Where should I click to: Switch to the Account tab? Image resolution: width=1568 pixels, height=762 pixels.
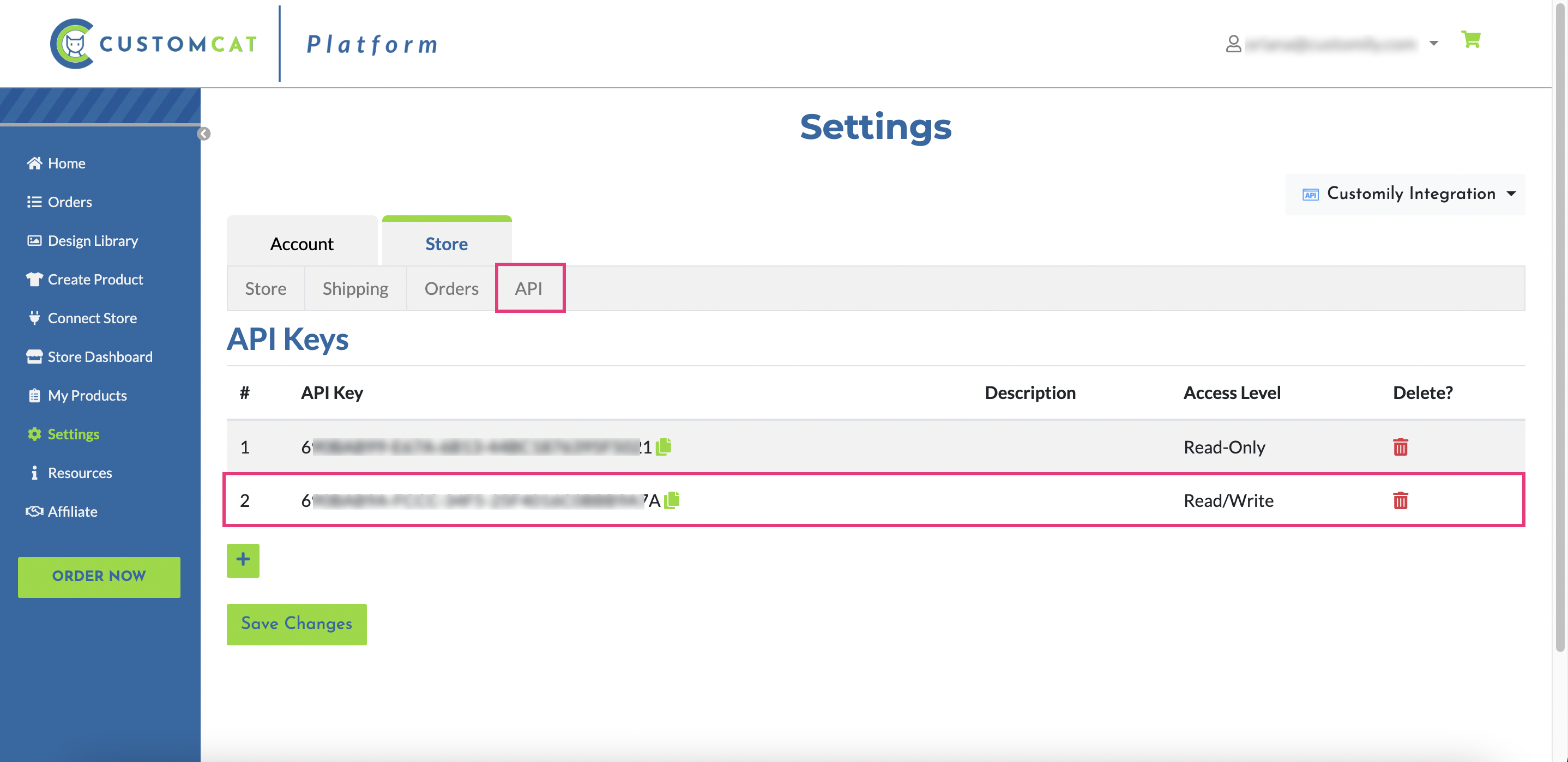tap(302, 244)
